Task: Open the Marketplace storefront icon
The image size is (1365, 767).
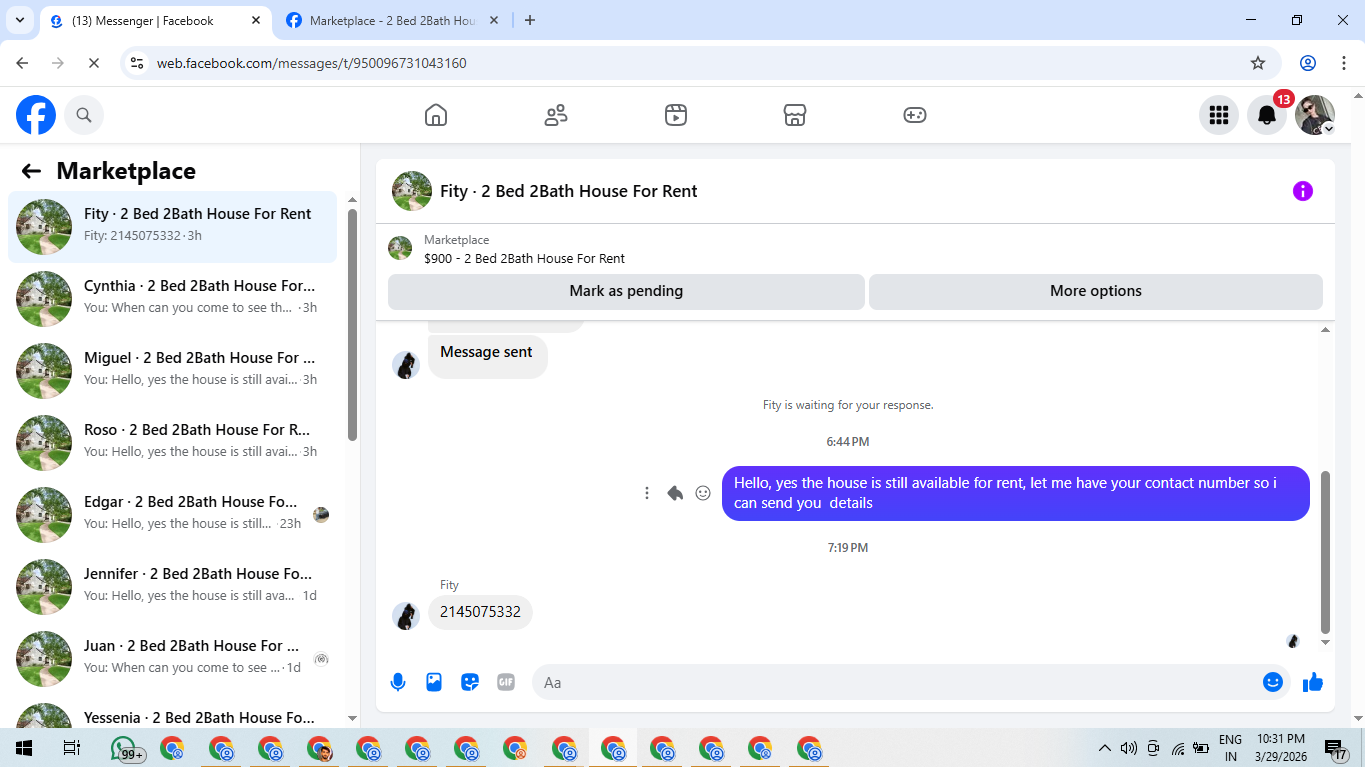Action: 795,115
